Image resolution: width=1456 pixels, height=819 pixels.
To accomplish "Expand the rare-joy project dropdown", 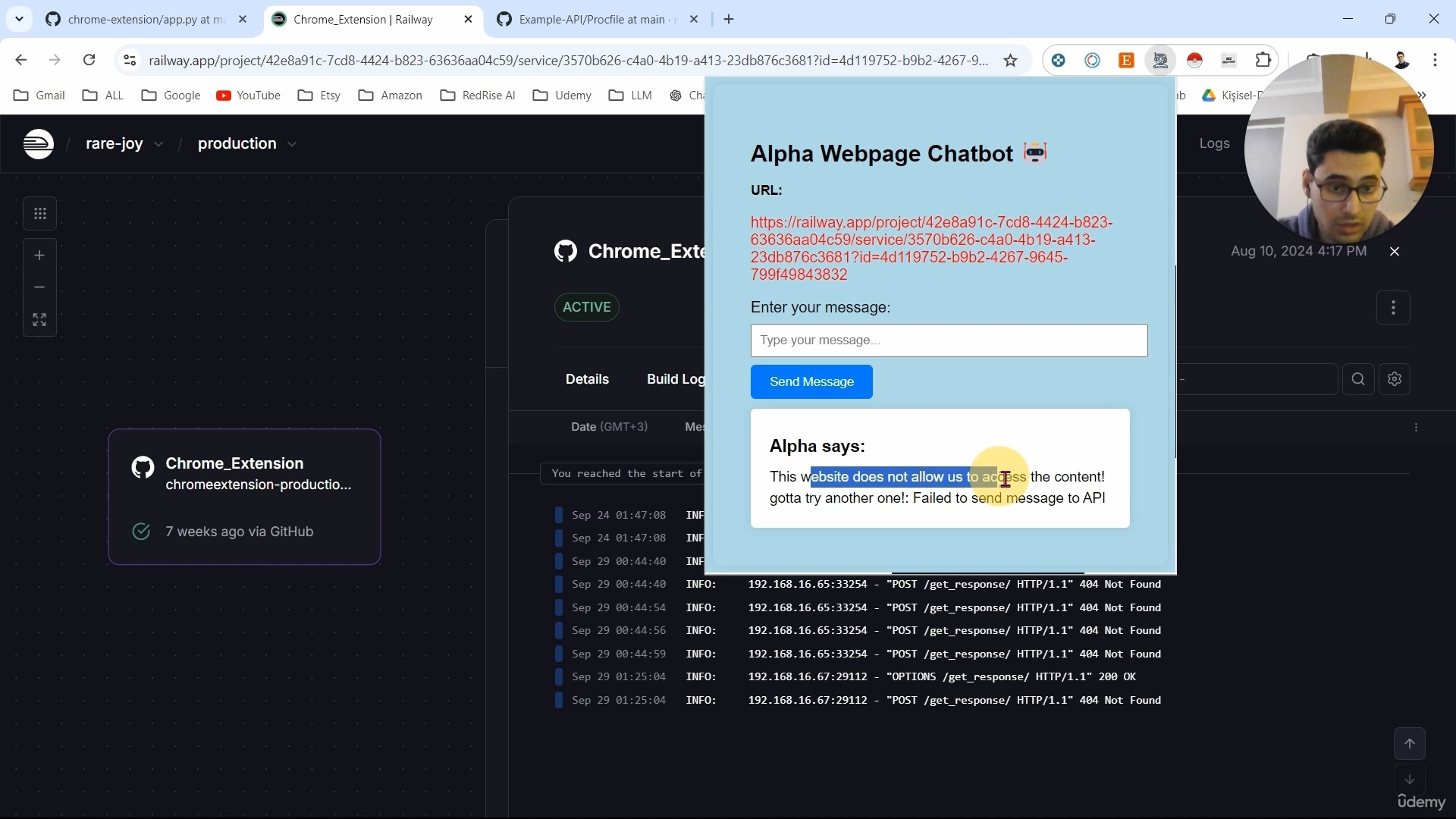I will coord(158,144).
